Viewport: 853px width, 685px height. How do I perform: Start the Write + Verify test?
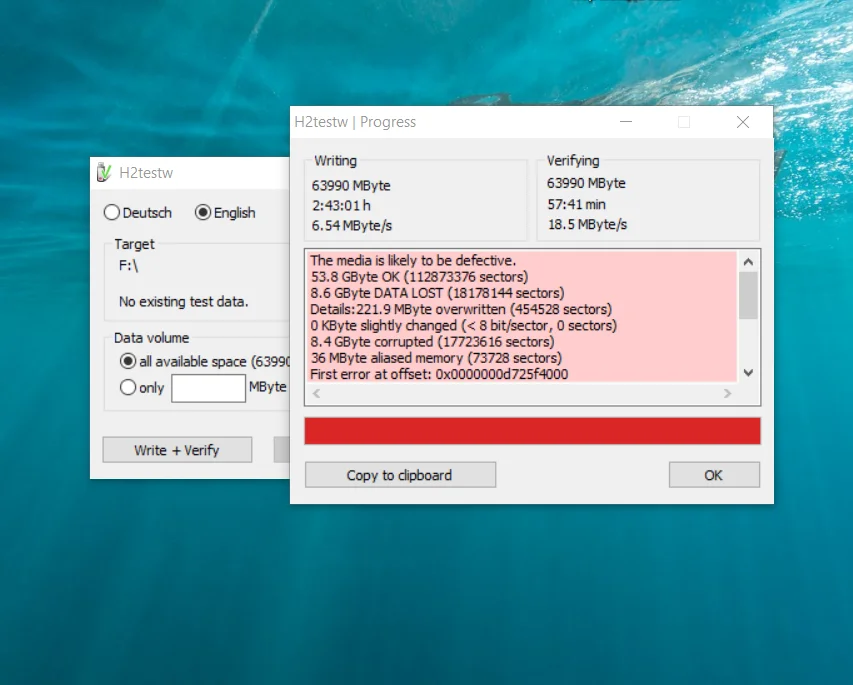pyautogui.click(x=177, y=450)
